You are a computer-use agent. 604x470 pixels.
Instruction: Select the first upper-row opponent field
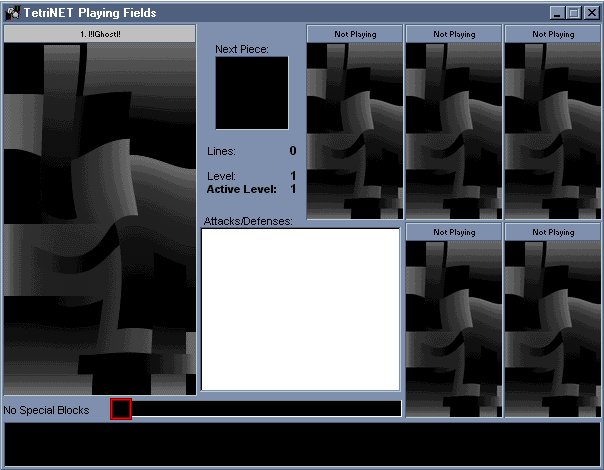[355, 130]
